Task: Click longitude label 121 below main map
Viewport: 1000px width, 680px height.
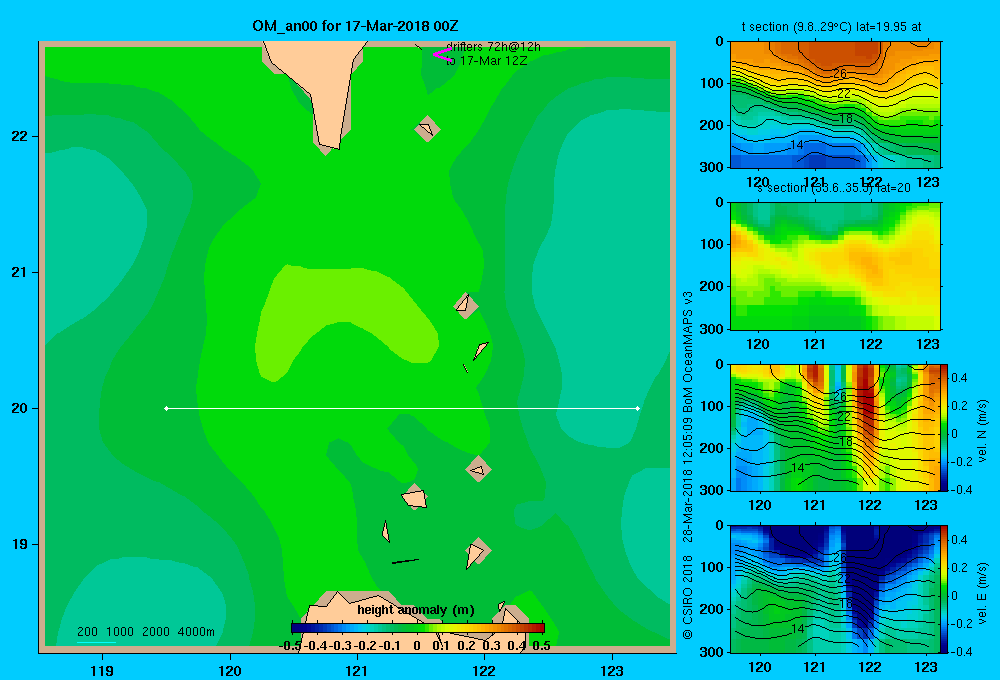Action: (x=357, y=670)
